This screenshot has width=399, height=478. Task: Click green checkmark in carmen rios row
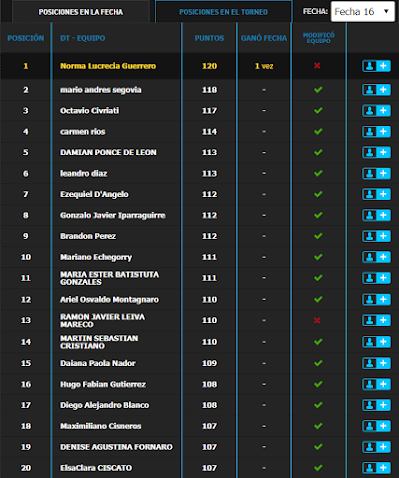point(318,131)
